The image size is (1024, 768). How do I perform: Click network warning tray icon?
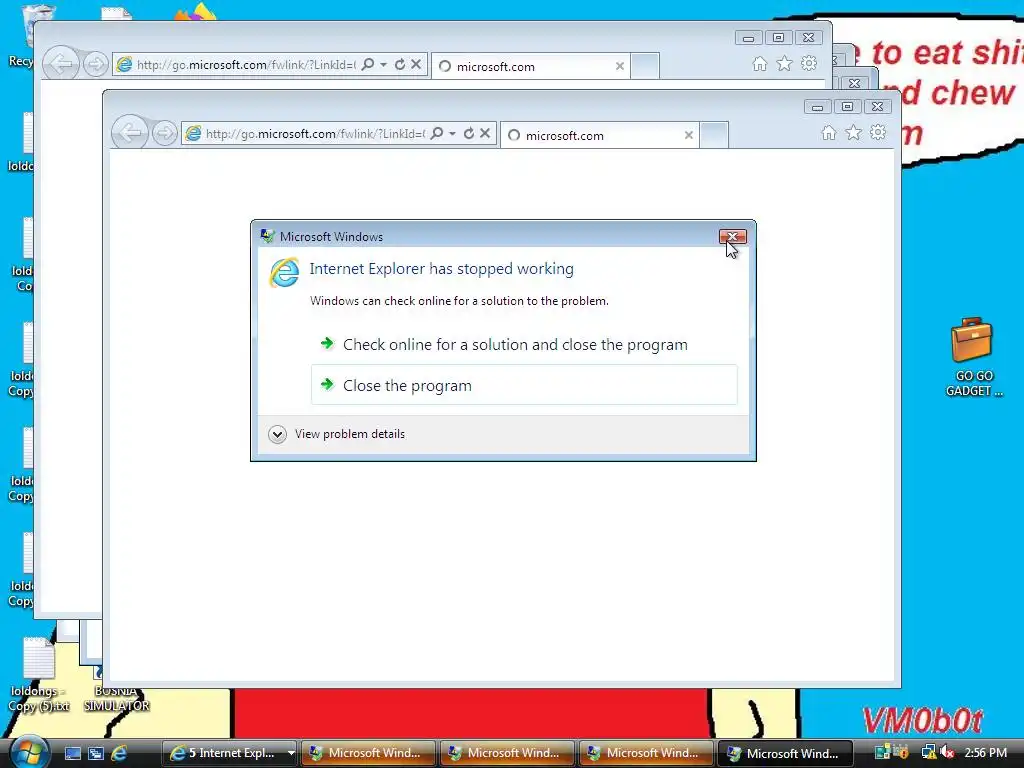[x=927, y=753]
